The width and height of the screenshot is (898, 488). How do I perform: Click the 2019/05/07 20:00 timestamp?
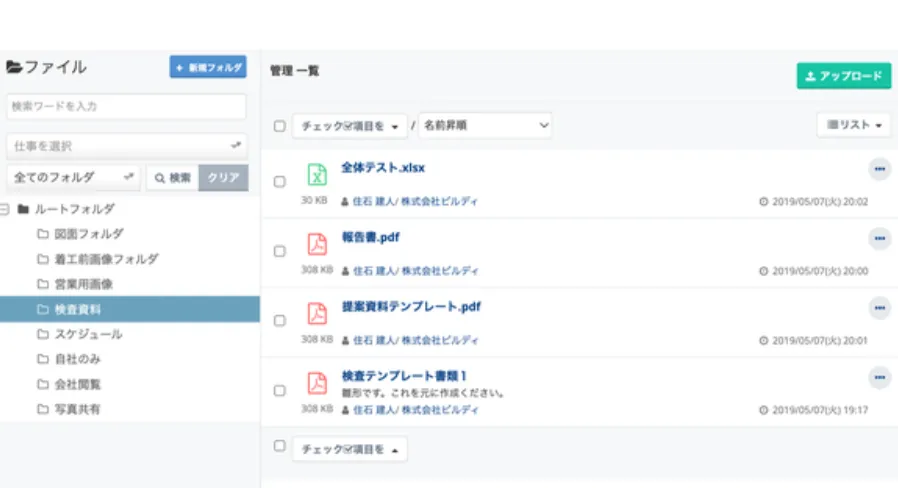click(x=820, y=271)
